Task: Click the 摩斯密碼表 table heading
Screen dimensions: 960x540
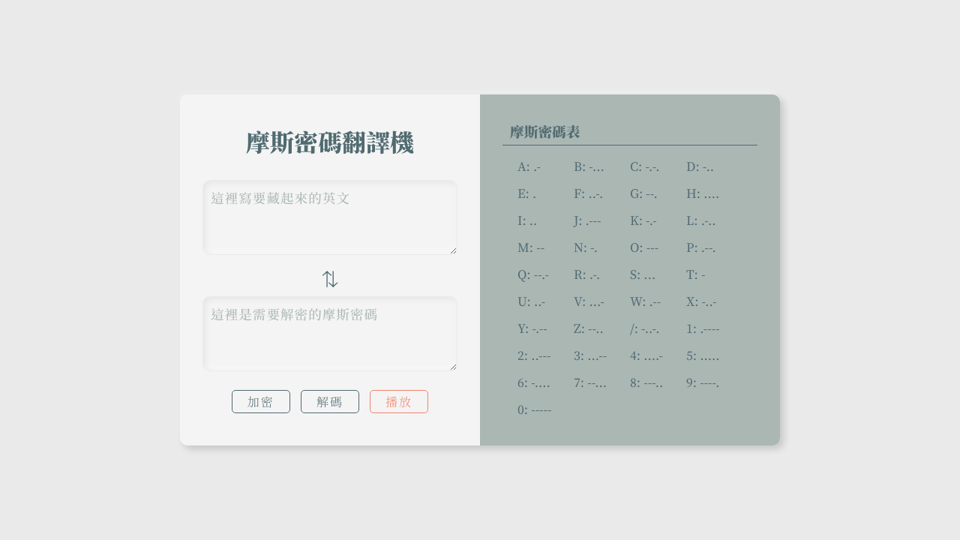Action: pos(545,132)
